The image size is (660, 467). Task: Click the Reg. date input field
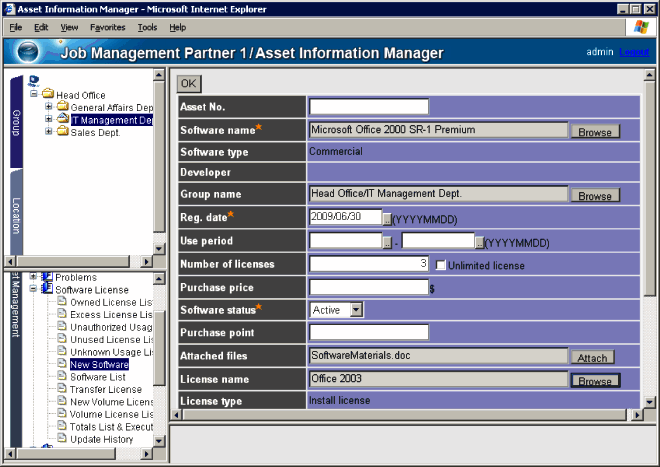(x=346, y=217)
